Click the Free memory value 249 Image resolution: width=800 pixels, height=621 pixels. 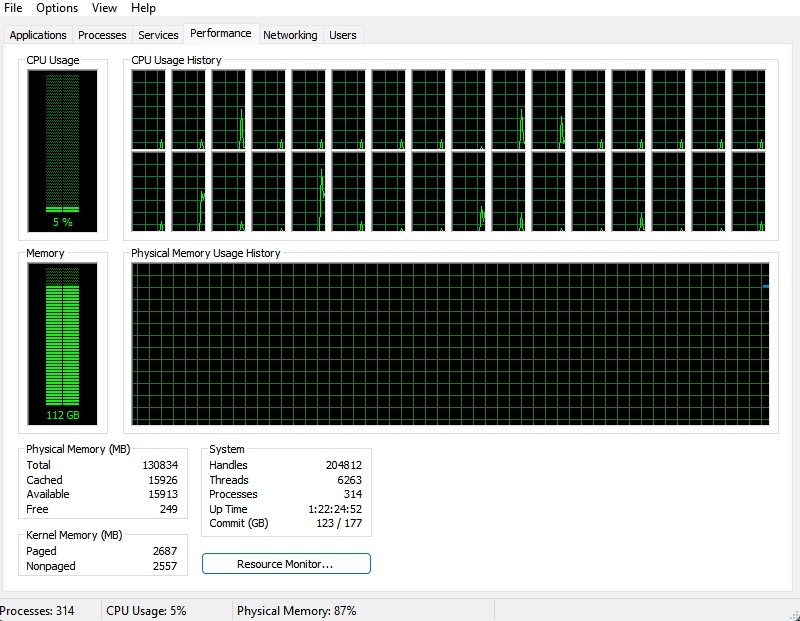click(x=168, y=509)
